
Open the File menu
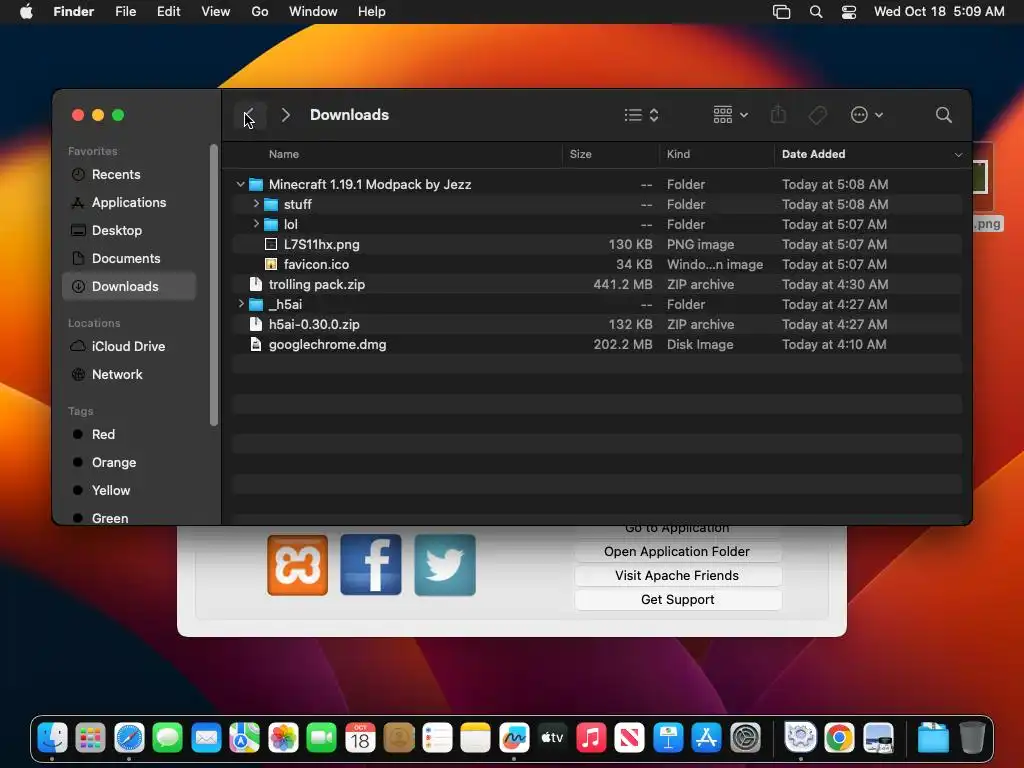(x=125, y=12)
